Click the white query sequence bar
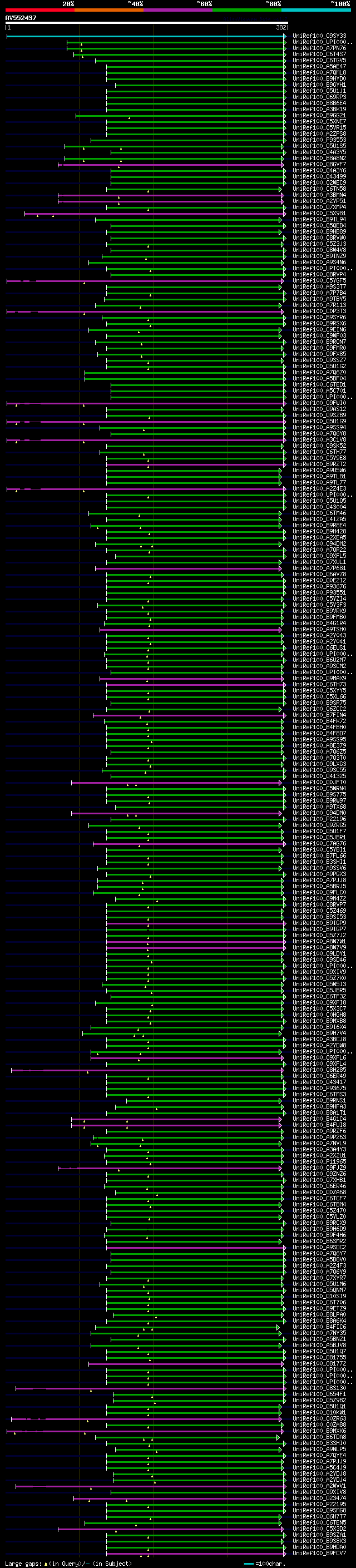The image size is (356, 1568). click(x=147, y=23)
